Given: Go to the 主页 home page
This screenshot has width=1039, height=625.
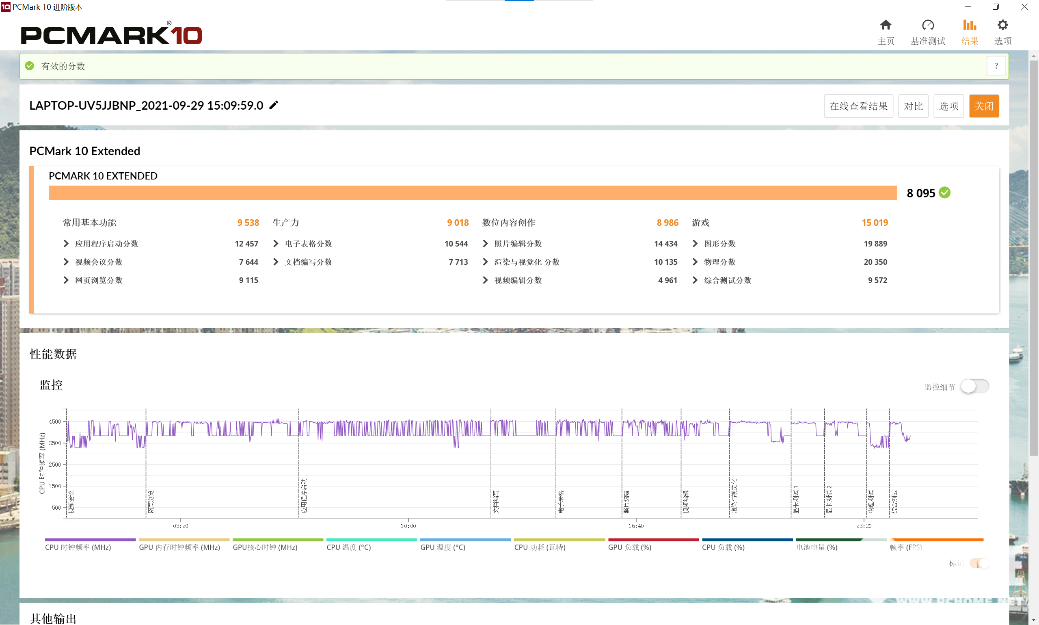Looking at the screenshot, I should (885, 32).
